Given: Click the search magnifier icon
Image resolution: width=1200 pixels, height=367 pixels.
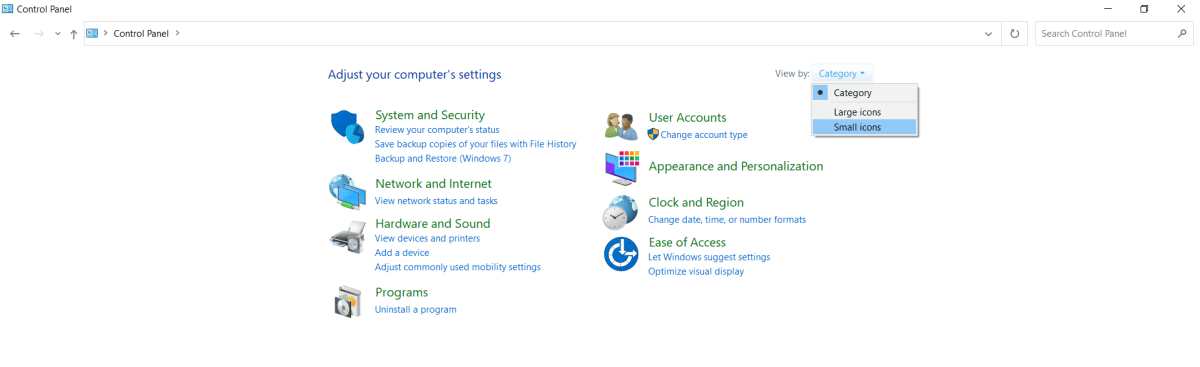Looking at the screenshot, I should (1181, 33).
